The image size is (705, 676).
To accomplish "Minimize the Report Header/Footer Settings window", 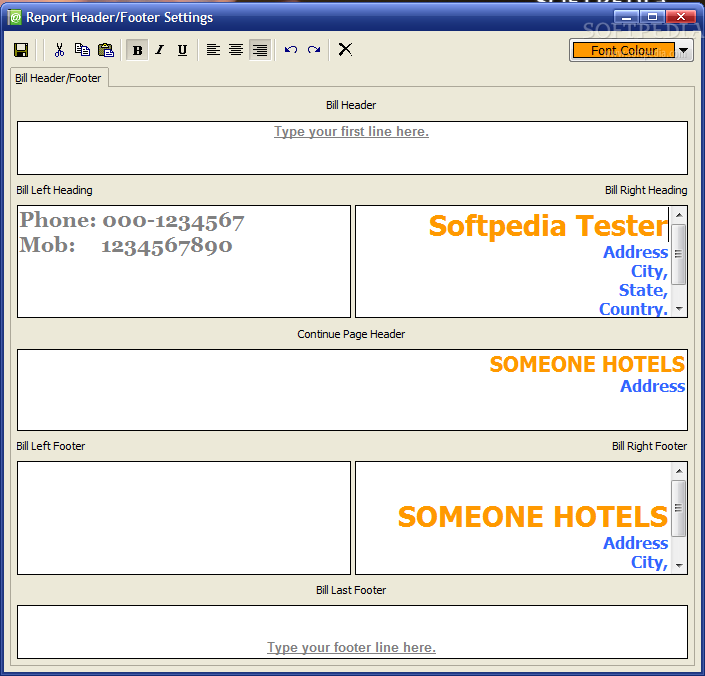I will coord(626,17).
